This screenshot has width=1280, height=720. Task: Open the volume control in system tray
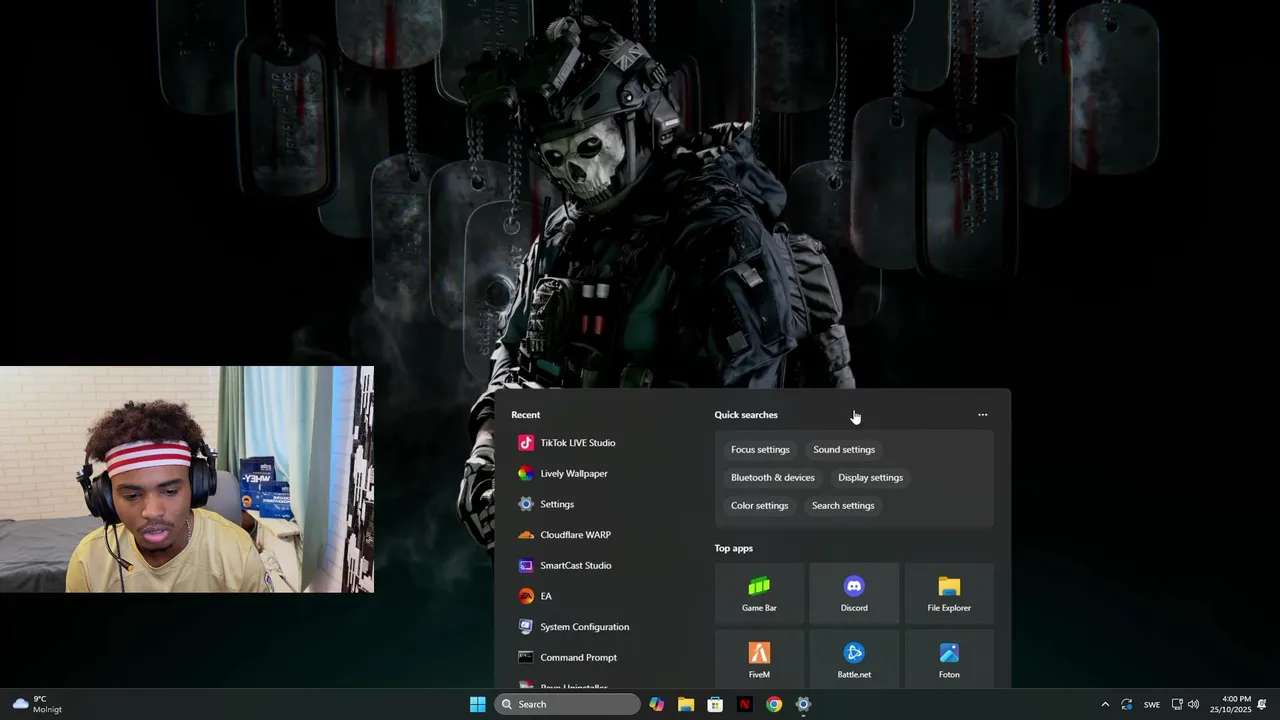tap(1193, 704)
